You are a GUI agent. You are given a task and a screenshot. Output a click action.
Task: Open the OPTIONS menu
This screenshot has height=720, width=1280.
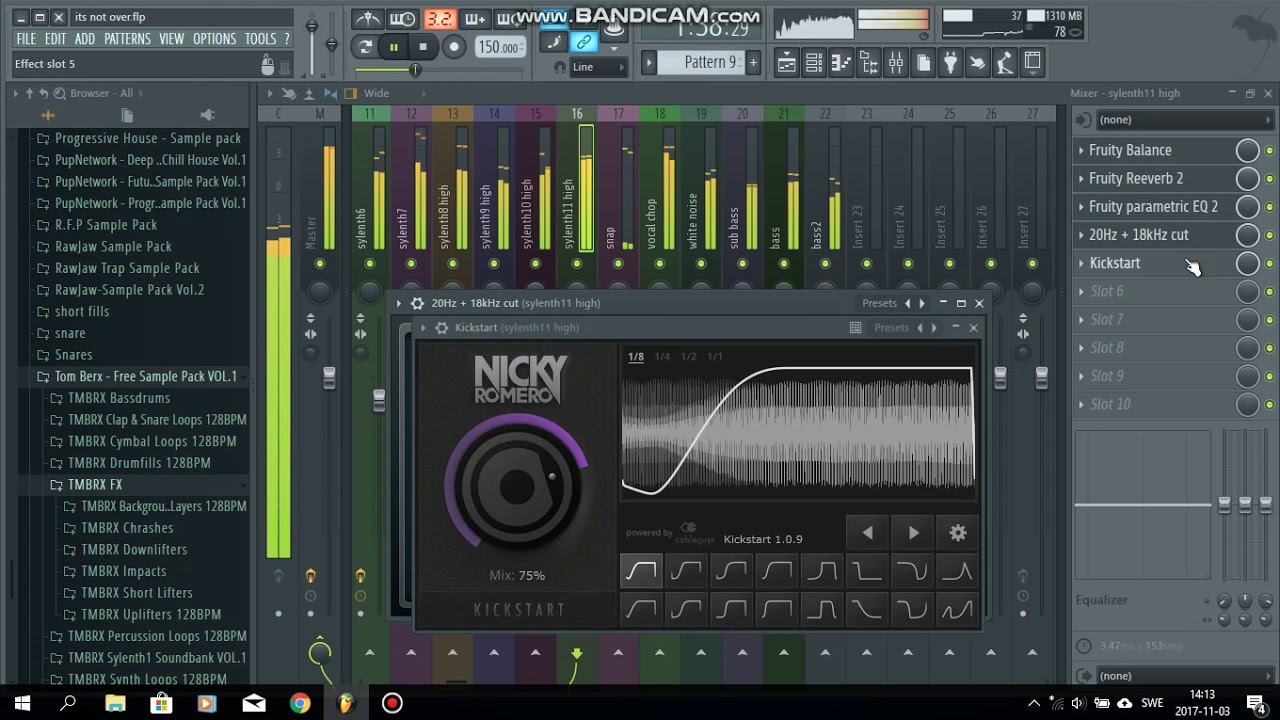[214, 39]
